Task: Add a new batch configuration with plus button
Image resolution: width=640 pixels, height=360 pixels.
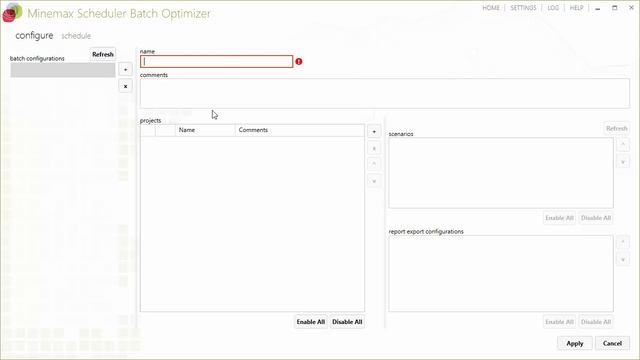Action: (125, 70)
